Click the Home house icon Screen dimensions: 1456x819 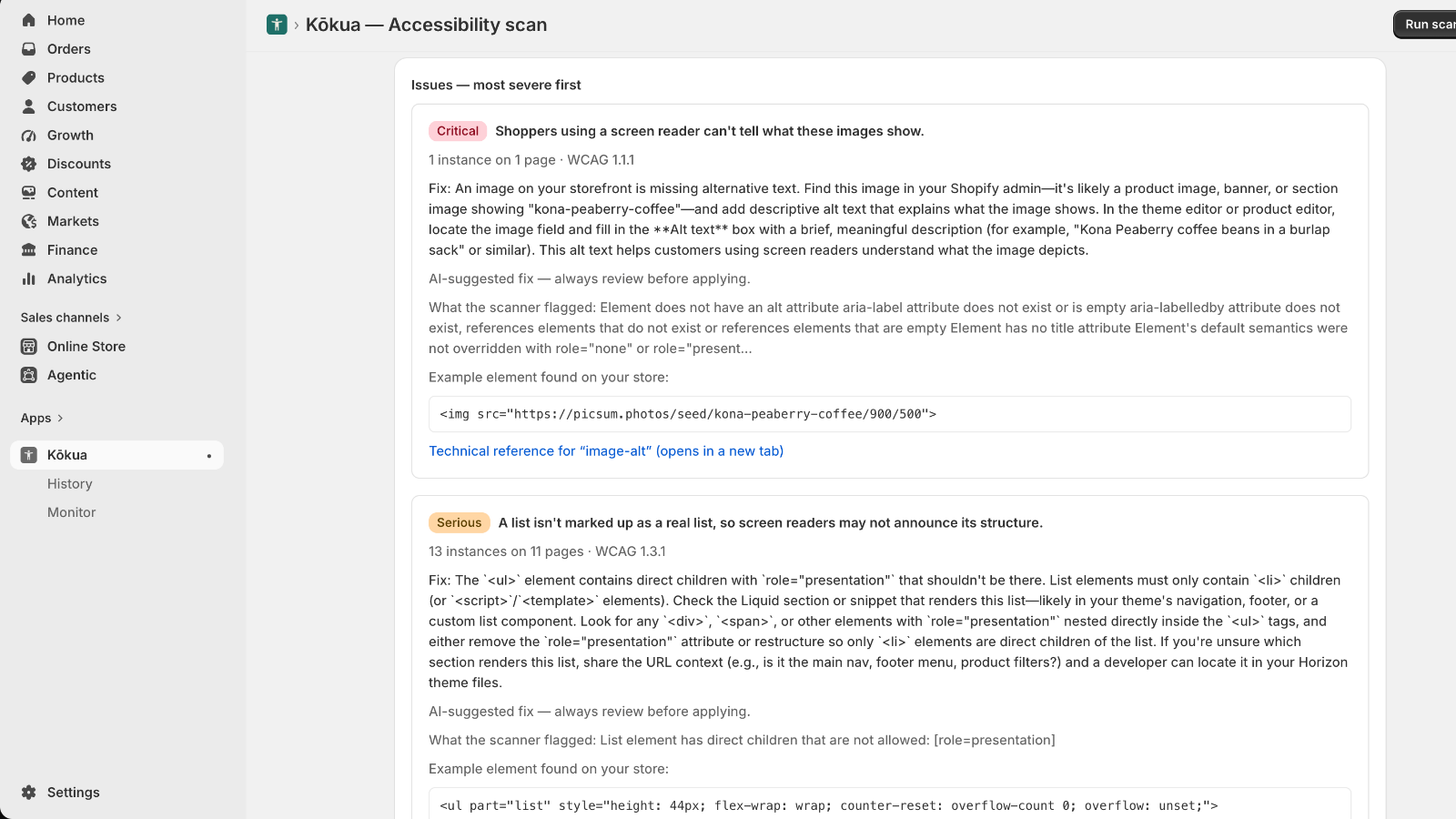pyautogui.click(x=29, y=20)
